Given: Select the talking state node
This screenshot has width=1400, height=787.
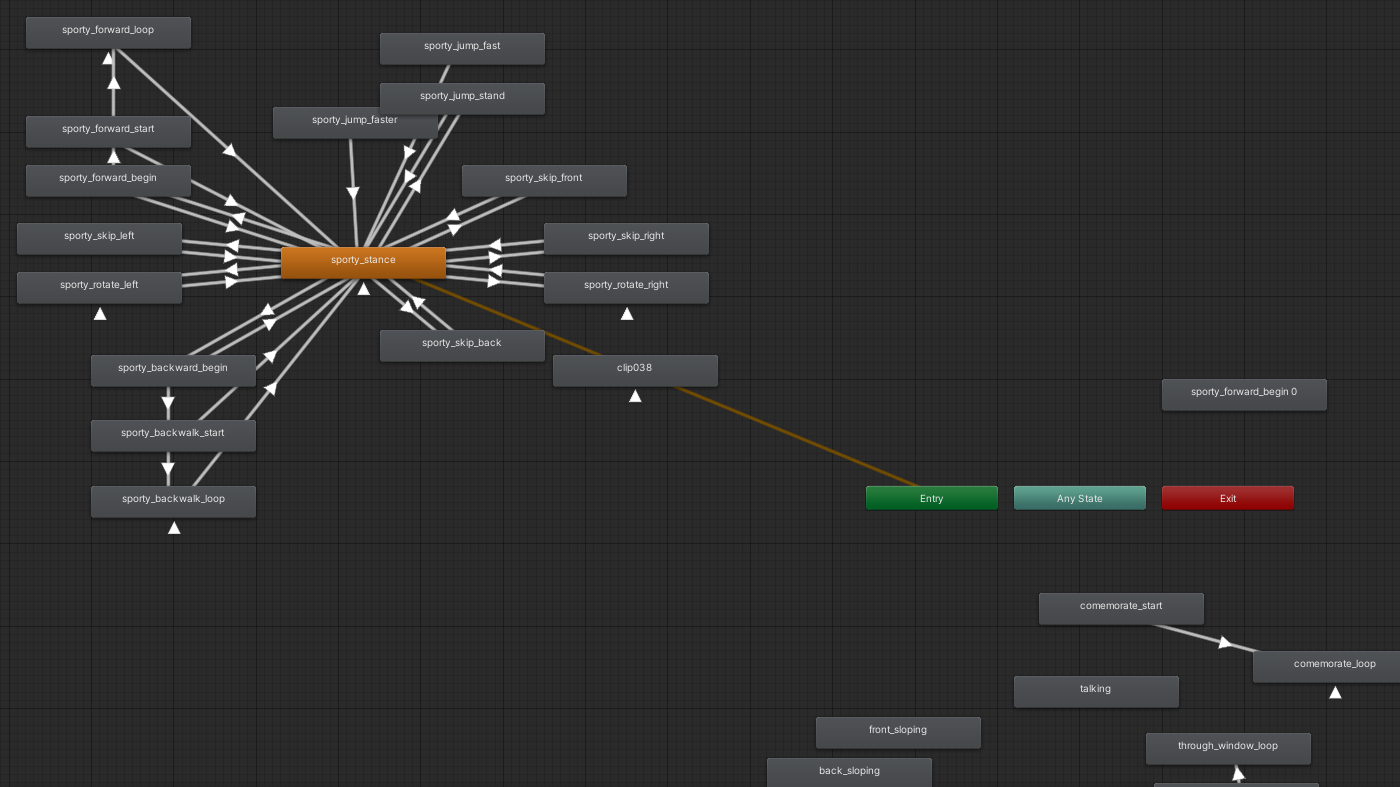Looking at the screenshot, I should (x=1096, y=691).
